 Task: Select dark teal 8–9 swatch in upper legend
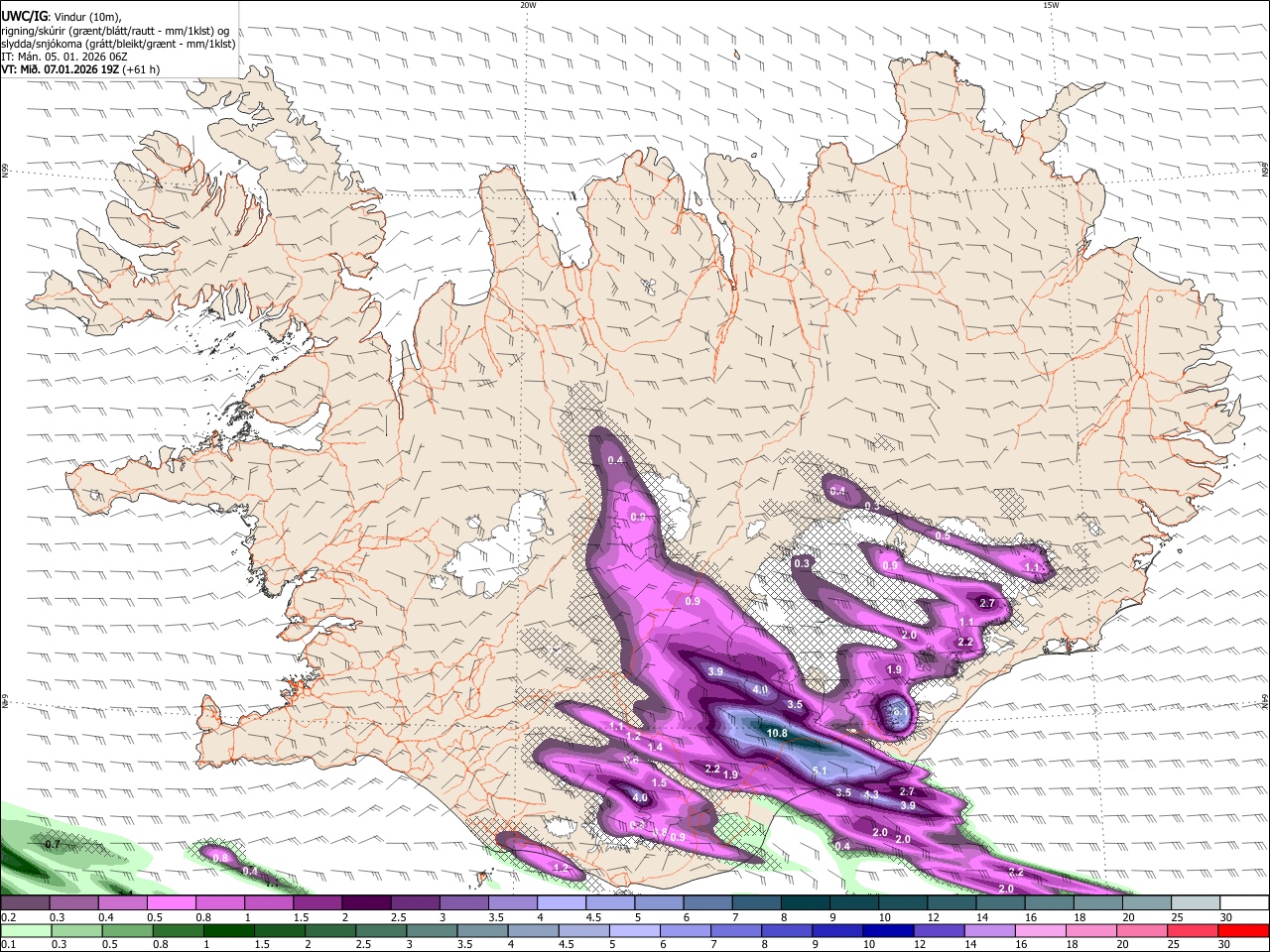tap(805, 903)
